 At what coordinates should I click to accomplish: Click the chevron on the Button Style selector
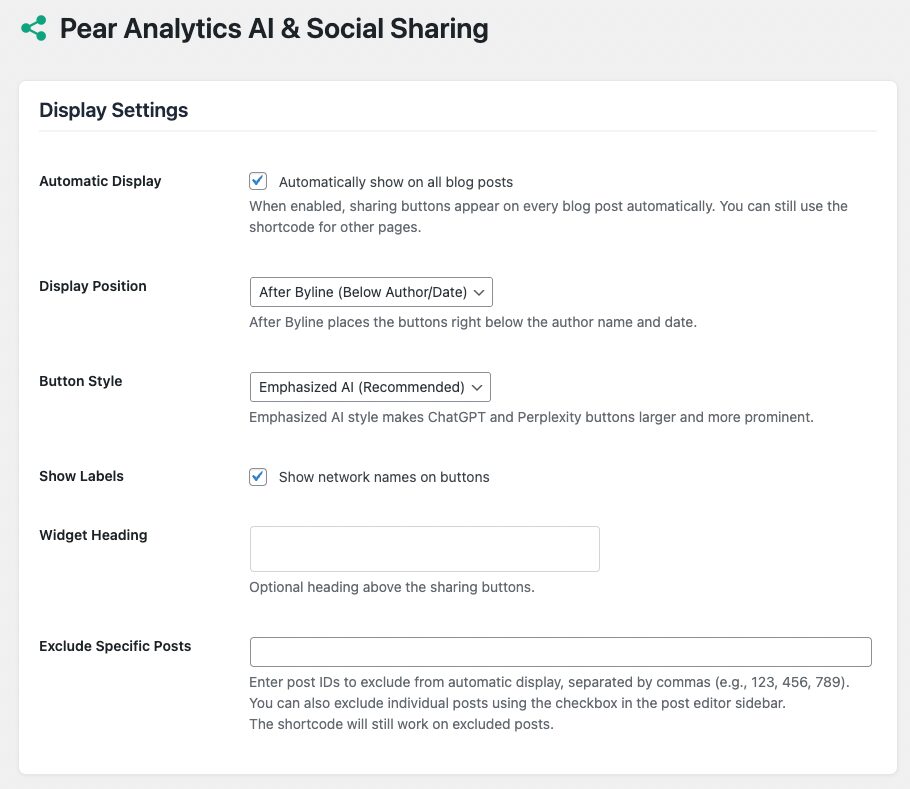click(478, 387)
